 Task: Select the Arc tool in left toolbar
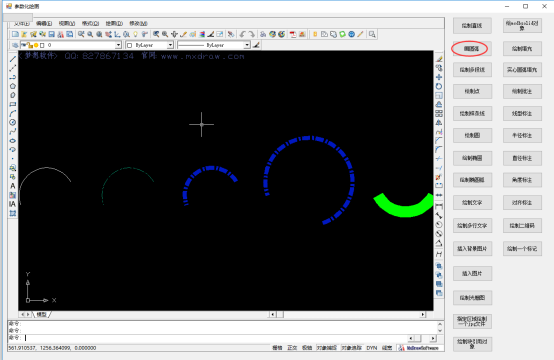(13, 113)
